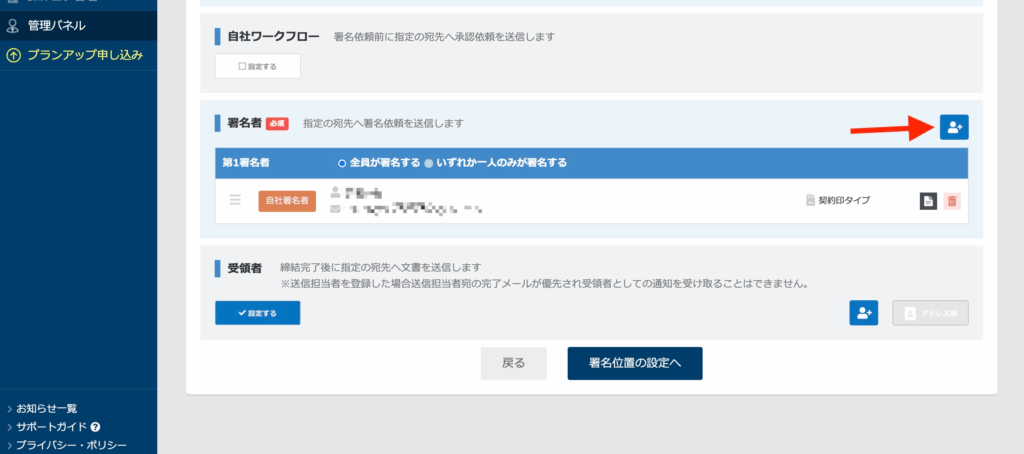Click the disabled アドレス帳 button
Screen dimensions: 1024x454
point(931,313)
